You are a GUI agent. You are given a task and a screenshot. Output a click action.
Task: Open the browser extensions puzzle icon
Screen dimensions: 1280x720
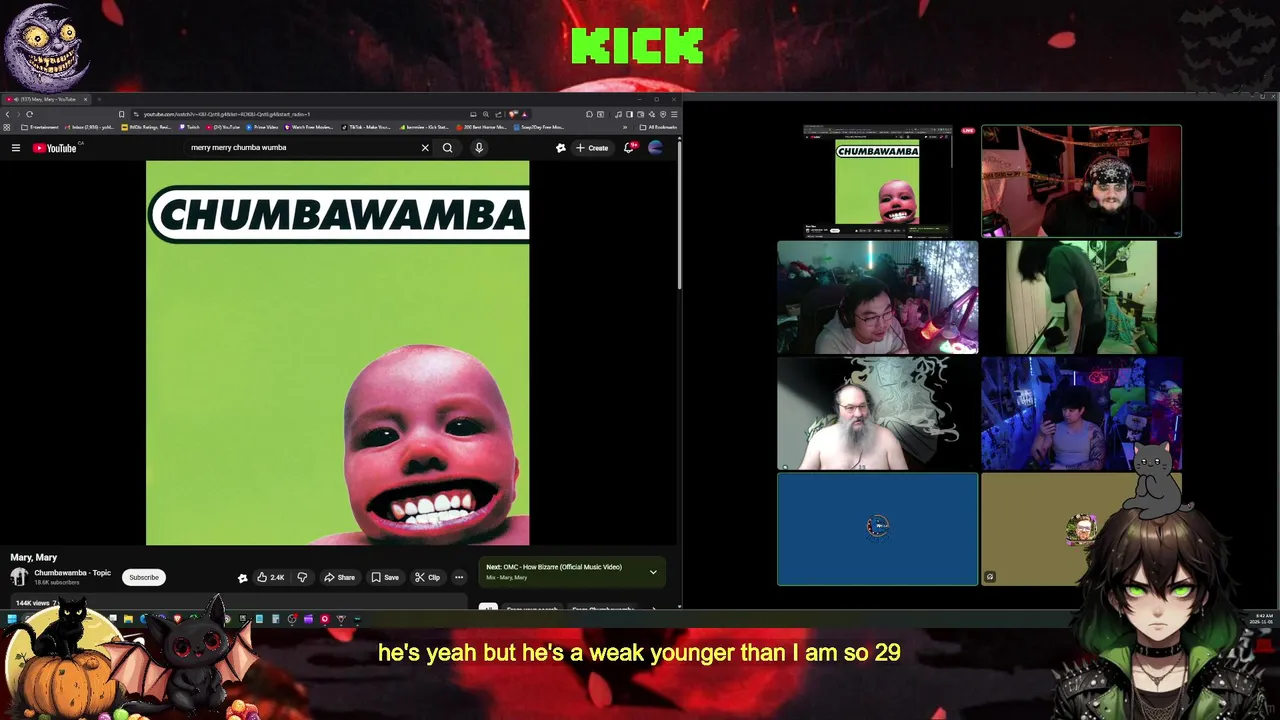click(590, 114)
